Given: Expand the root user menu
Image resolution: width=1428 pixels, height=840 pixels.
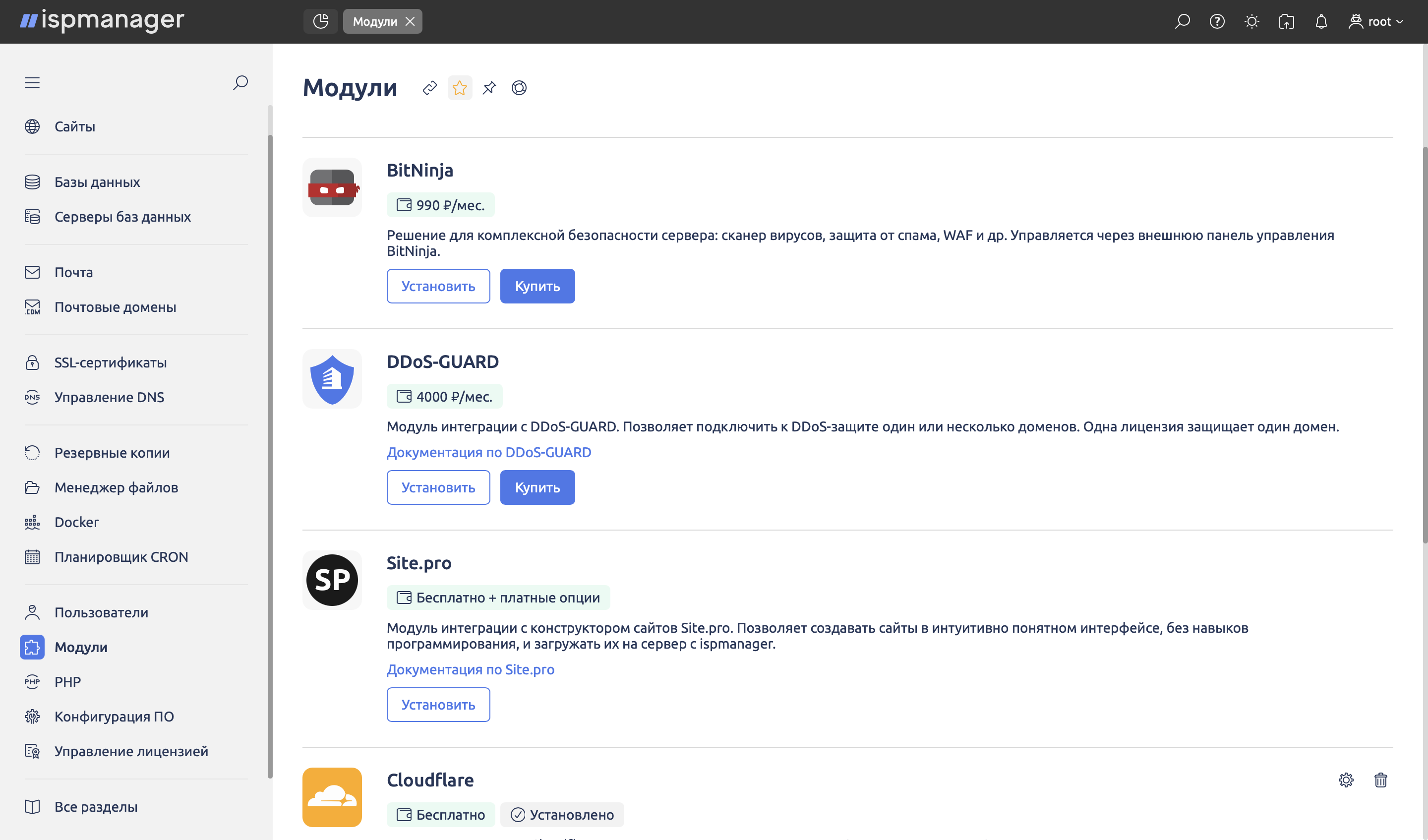Looking at the screenshot, I should point(1376,21).
